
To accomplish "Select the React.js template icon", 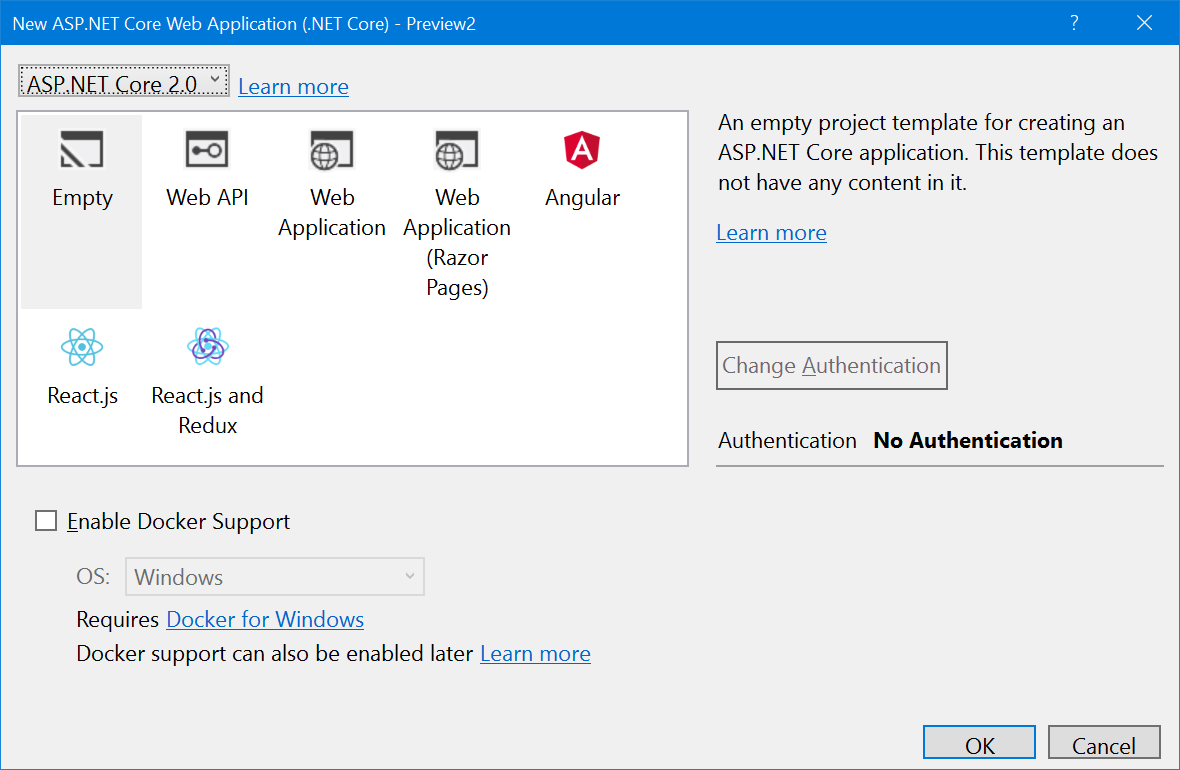I will click(81, 347).
